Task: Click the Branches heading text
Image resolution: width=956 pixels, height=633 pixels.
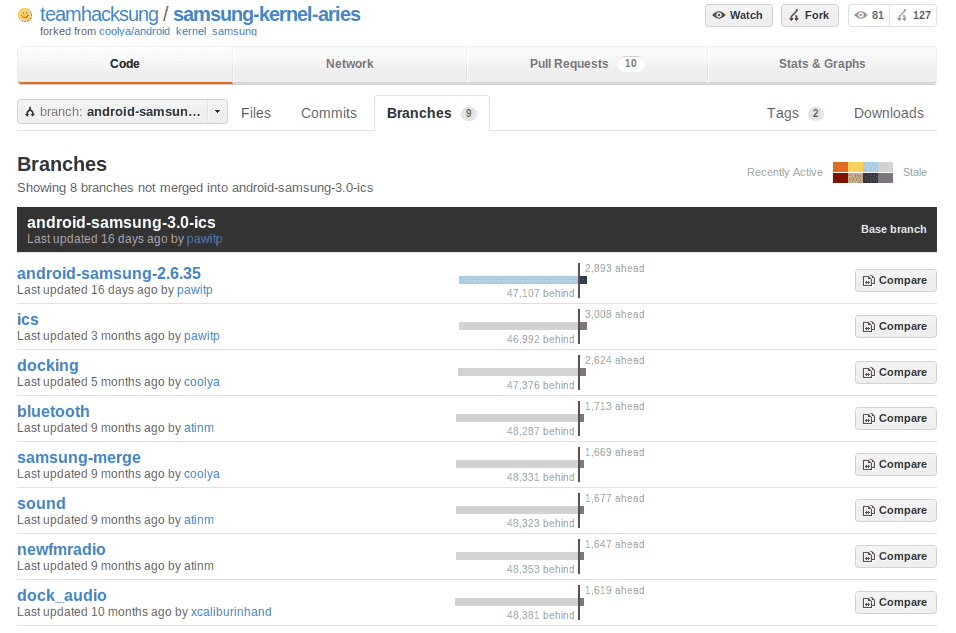Action: click(62, 164)
